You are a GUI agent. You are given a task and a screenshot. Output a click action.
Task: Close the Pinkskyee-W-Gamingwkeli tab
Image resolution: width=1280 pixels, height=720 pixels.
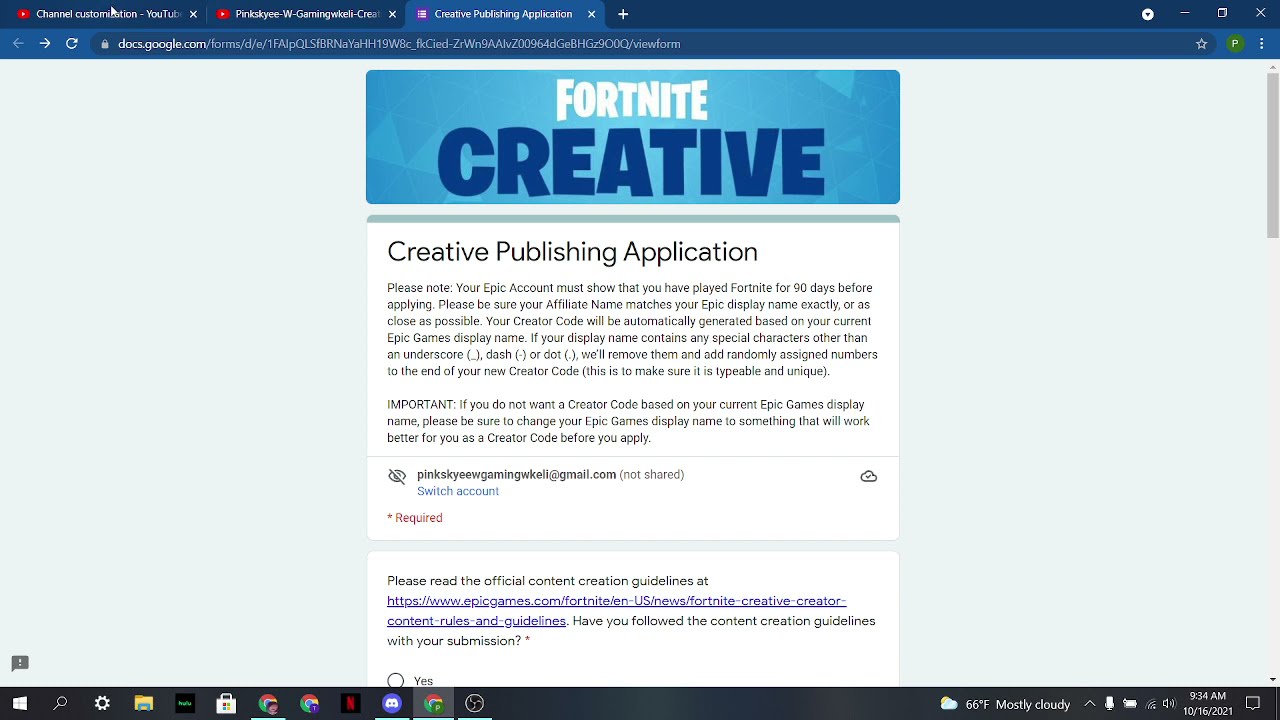[392, 14]
